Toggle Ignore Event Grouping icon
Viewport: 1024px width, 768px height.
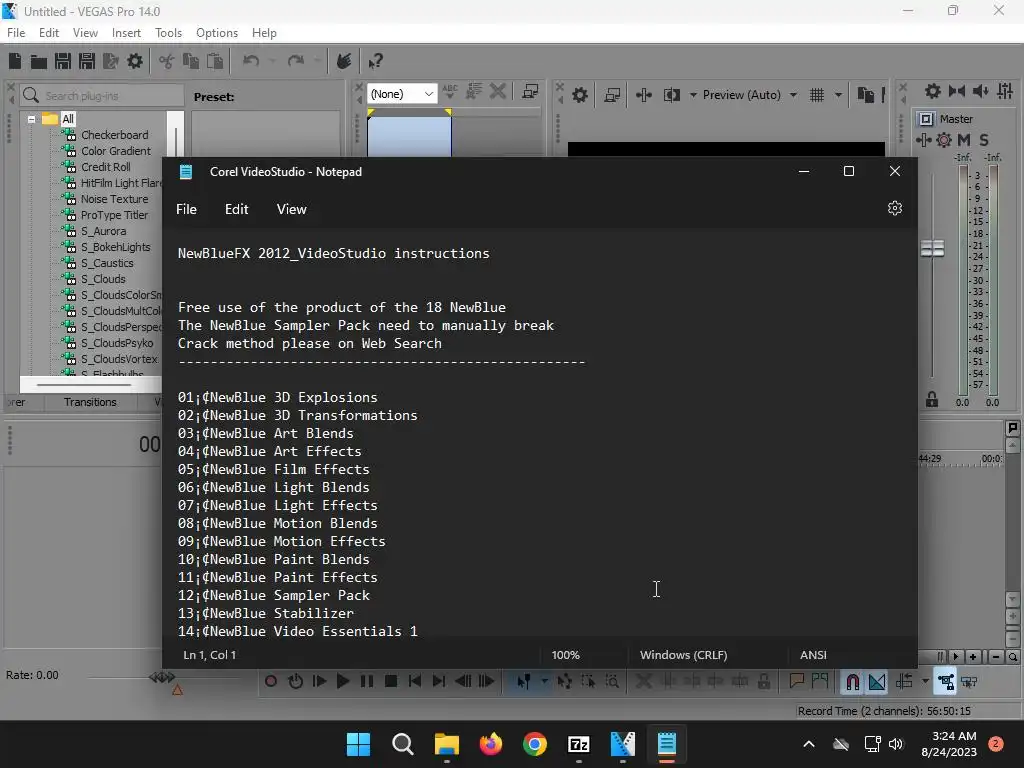tap(969, 682)
